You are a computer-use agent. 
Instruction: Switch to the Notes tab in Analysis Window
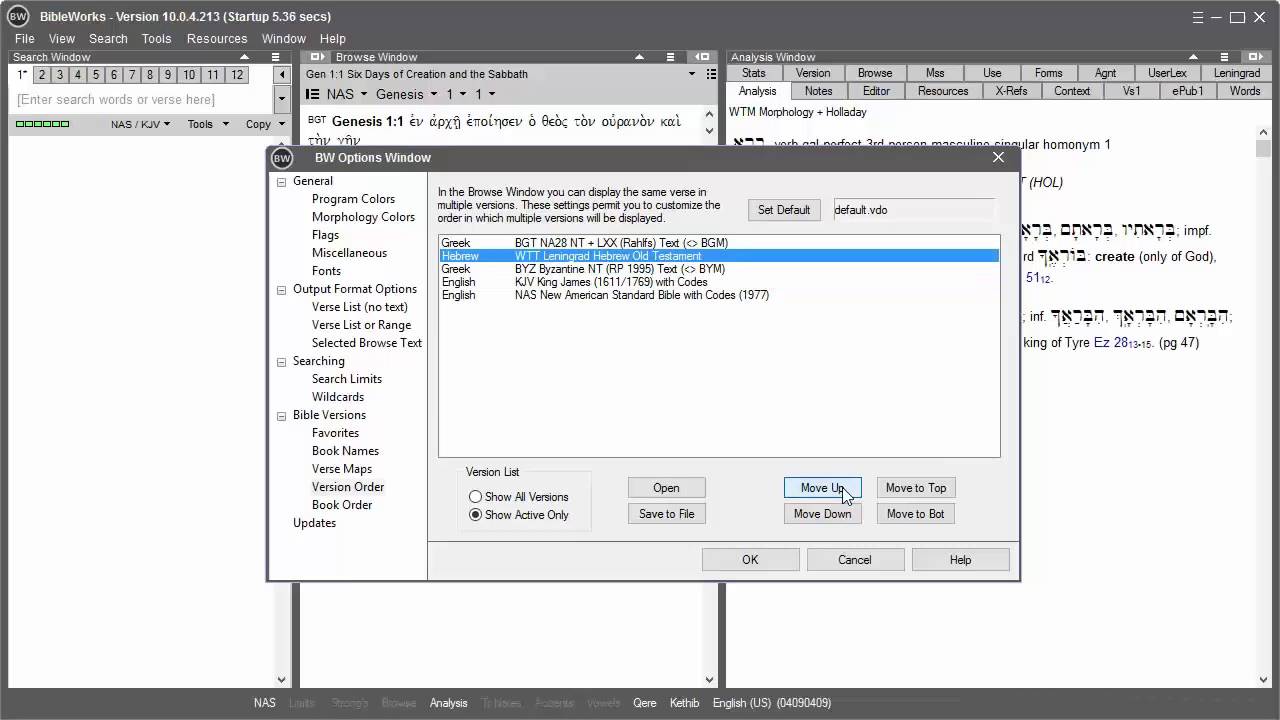click(818, 91)
